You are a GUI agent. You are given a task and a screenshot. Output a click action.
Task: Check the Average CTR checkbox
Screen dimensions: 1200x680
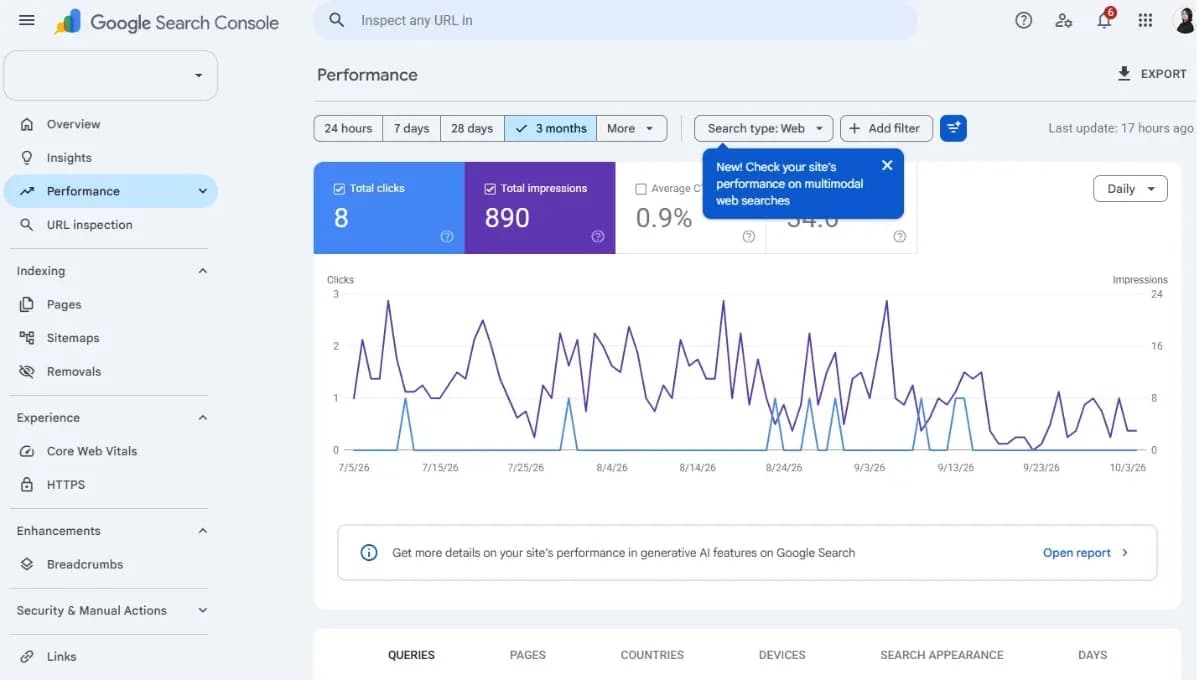click(641, 188)
